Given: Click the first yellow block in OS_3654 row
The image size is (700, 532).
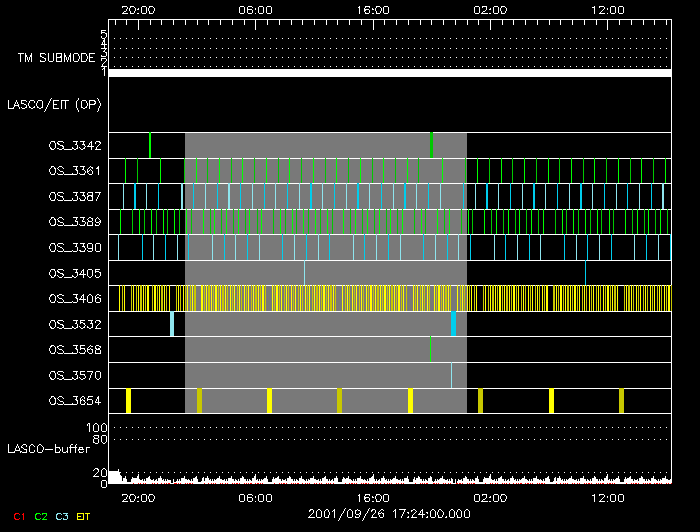Looking at the screenshot, I should click(129, 401).
